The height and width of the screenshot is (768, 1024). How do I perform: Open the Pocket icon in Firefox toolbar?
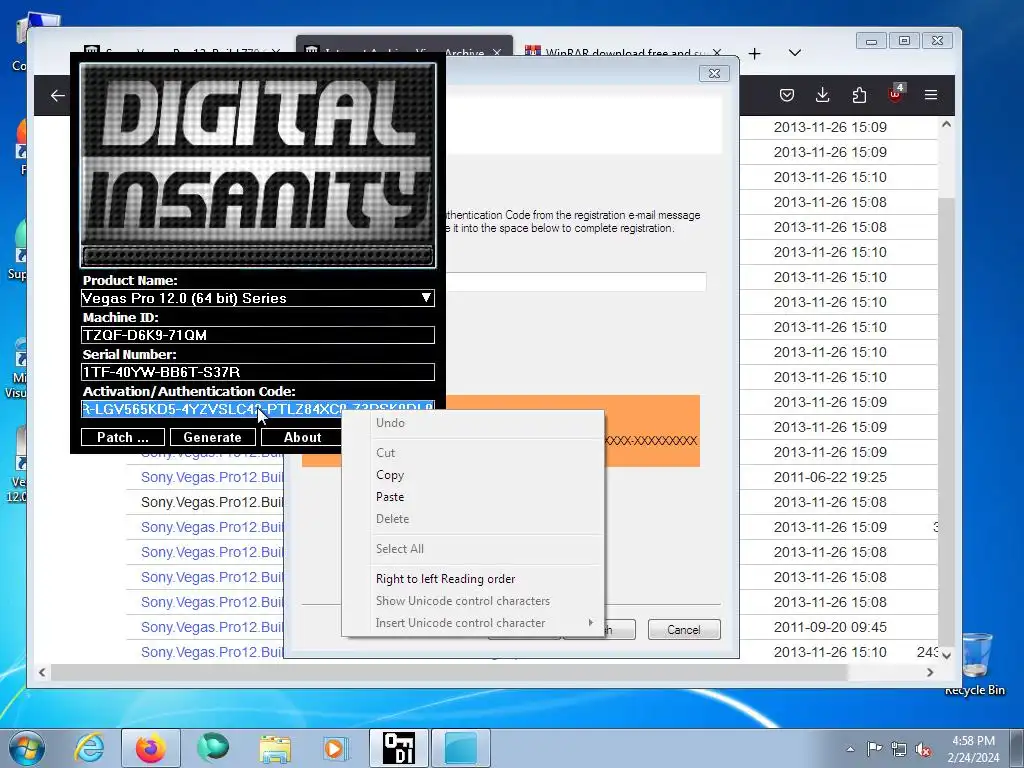pyautogui.click(x=787, y=95)
